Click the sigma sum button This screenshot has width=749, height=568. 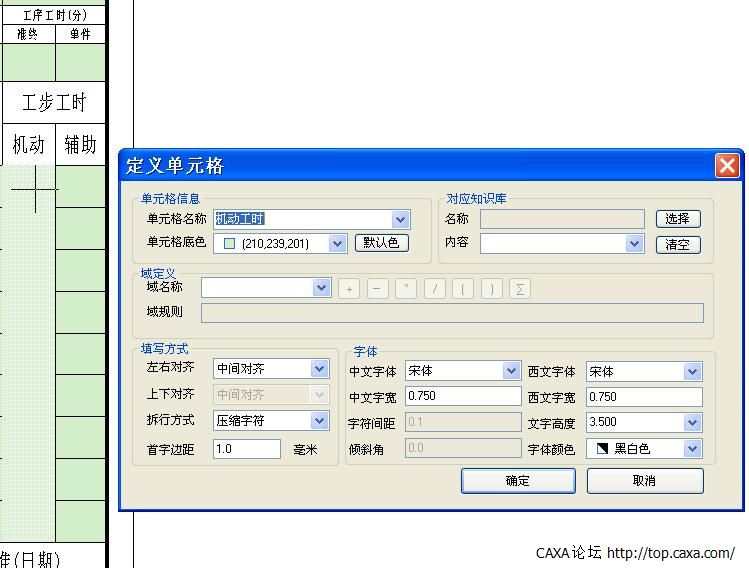519,289
